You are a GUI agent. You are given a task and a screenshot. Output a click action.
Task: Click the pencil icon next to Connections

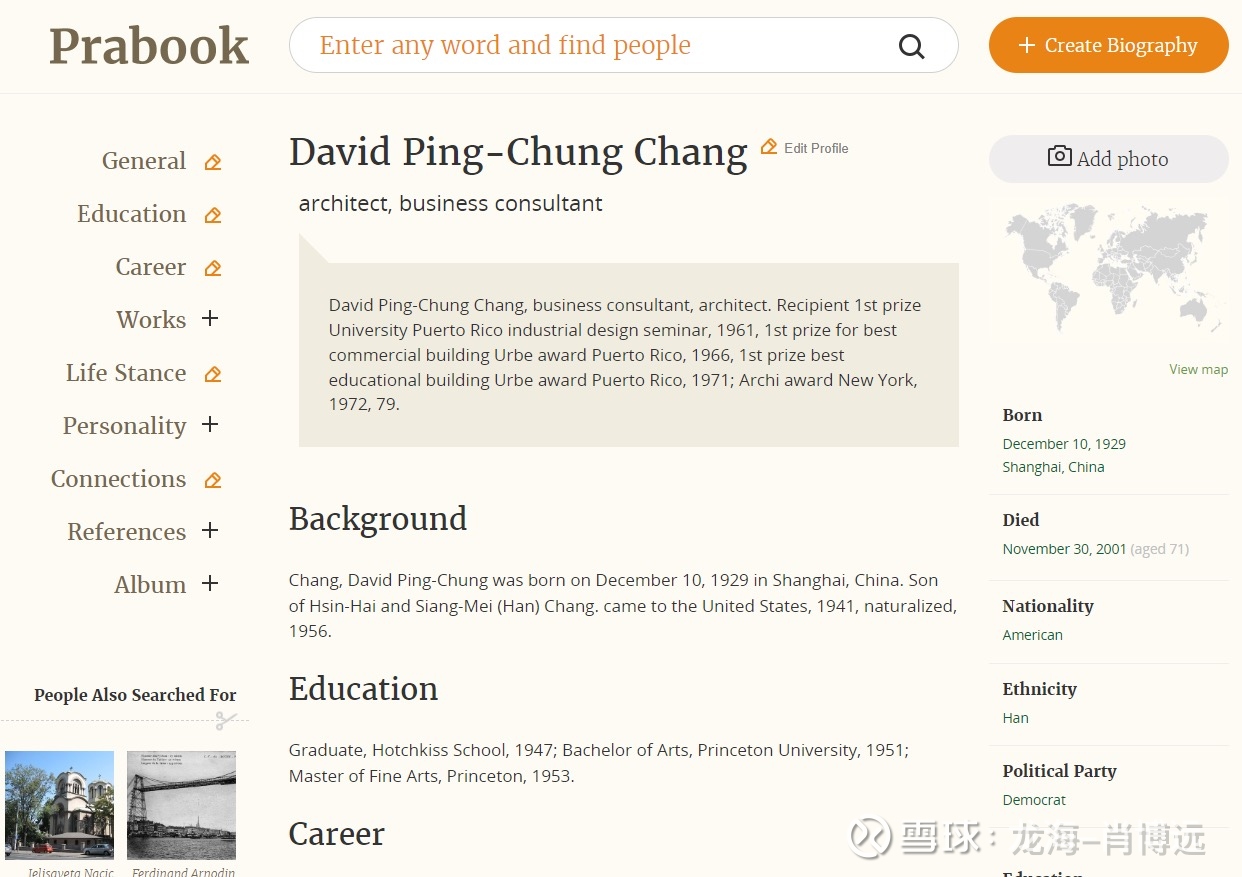[212, 479]
